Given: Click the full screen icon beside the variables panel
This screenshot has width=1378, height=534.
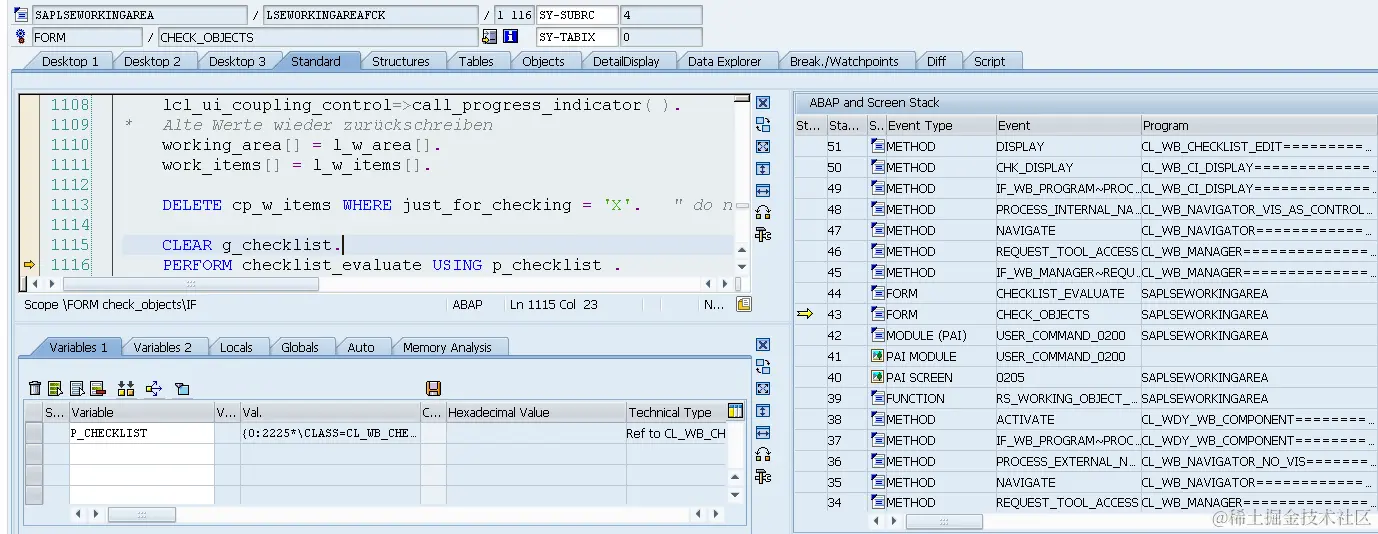Looking at the screenshot, I should pyautogui.click(x=763, y=389).
